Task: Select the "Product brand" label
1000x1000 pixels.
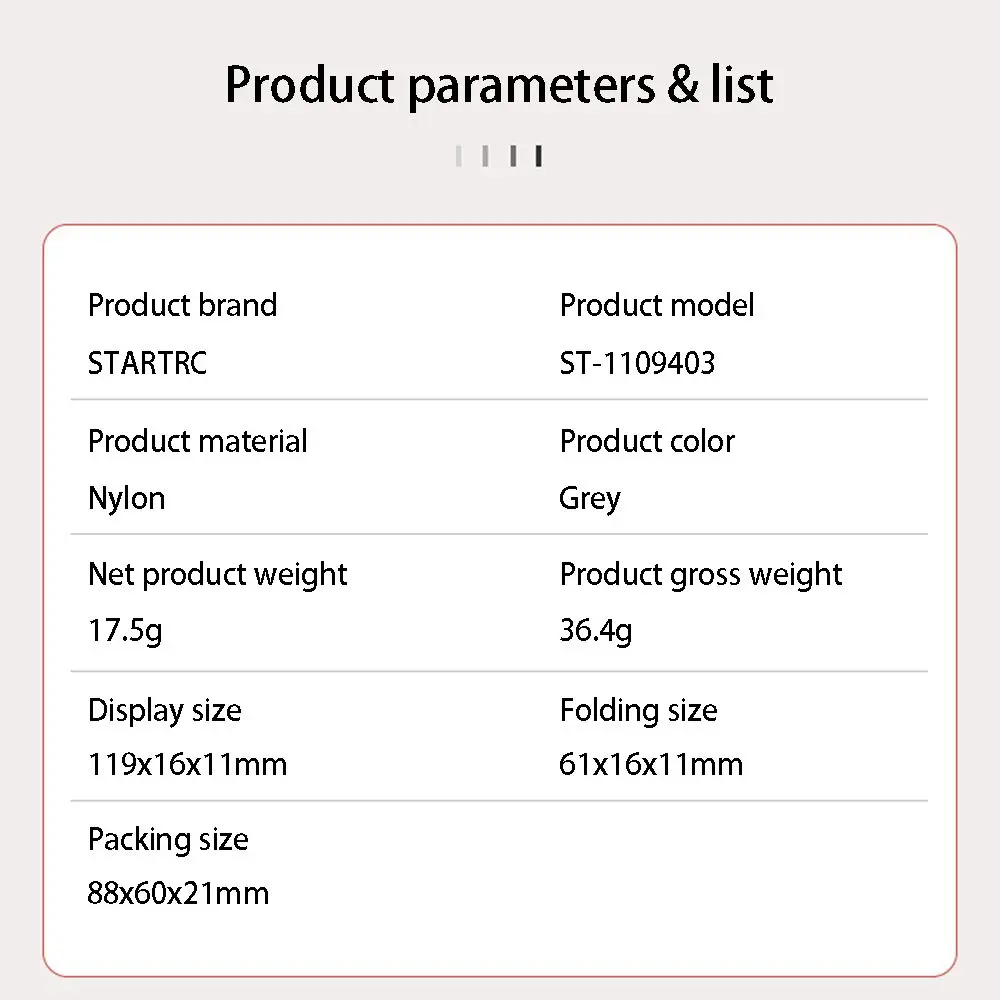Action: point(182,305)
